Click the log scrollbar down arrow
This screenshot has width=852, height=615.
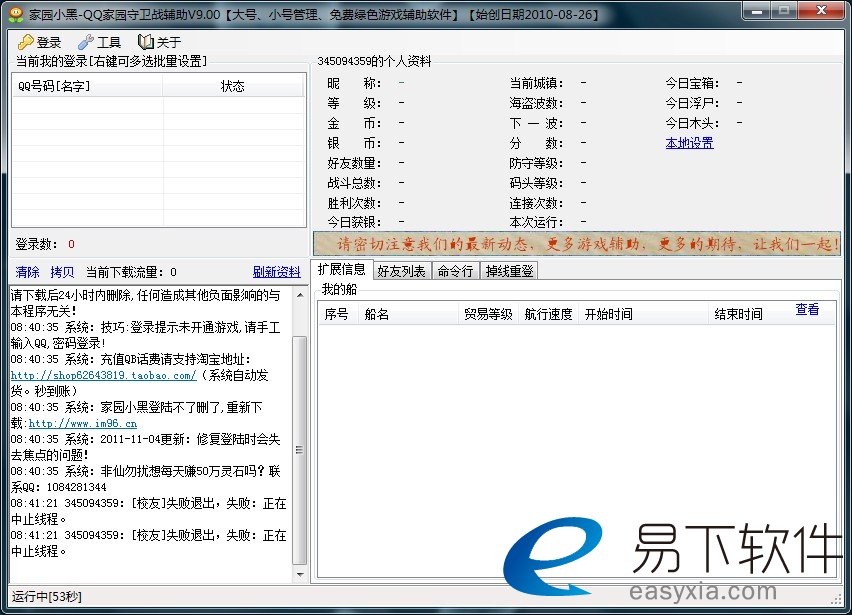(300, 574)
